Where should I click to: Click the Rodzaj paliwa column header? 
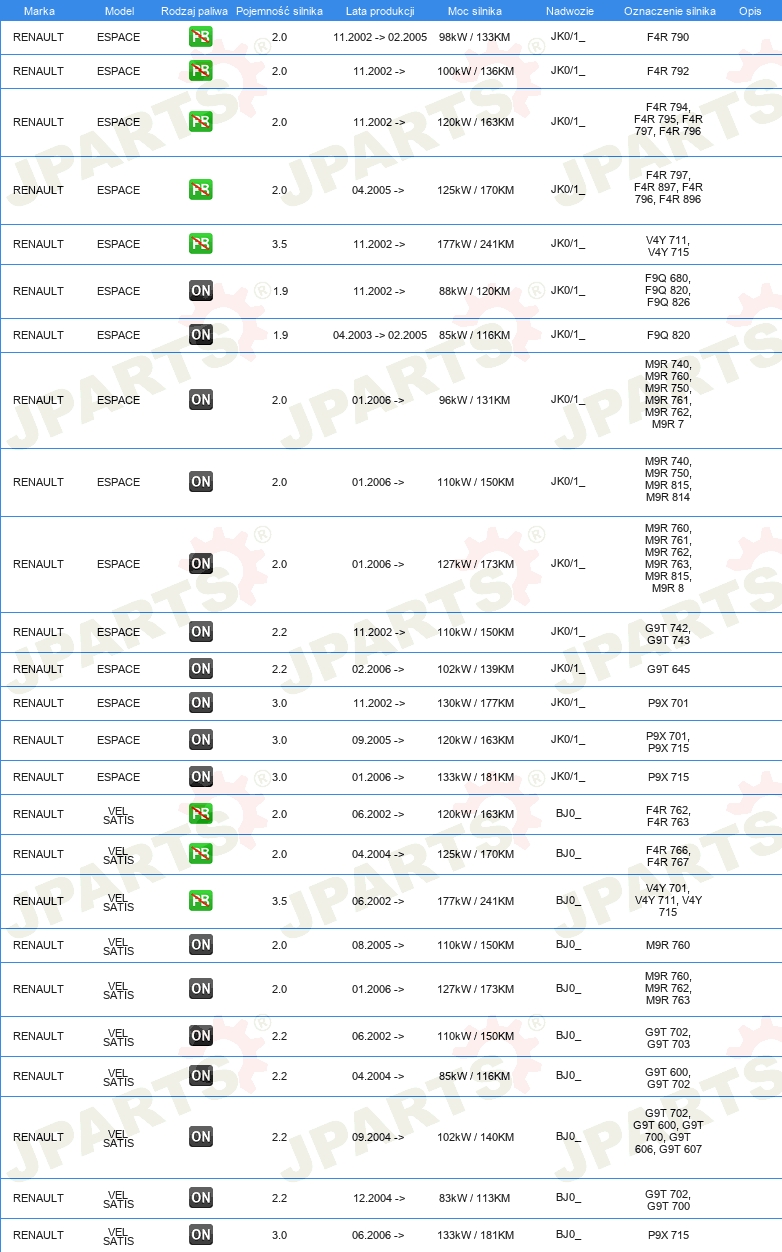[x=194, y=10]
